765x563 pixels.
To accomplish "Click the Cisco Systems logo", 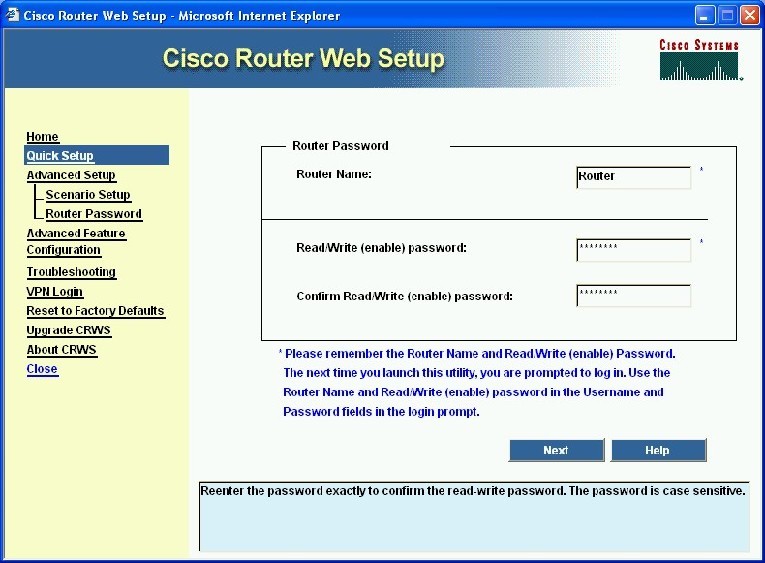I will coord(699,59).
